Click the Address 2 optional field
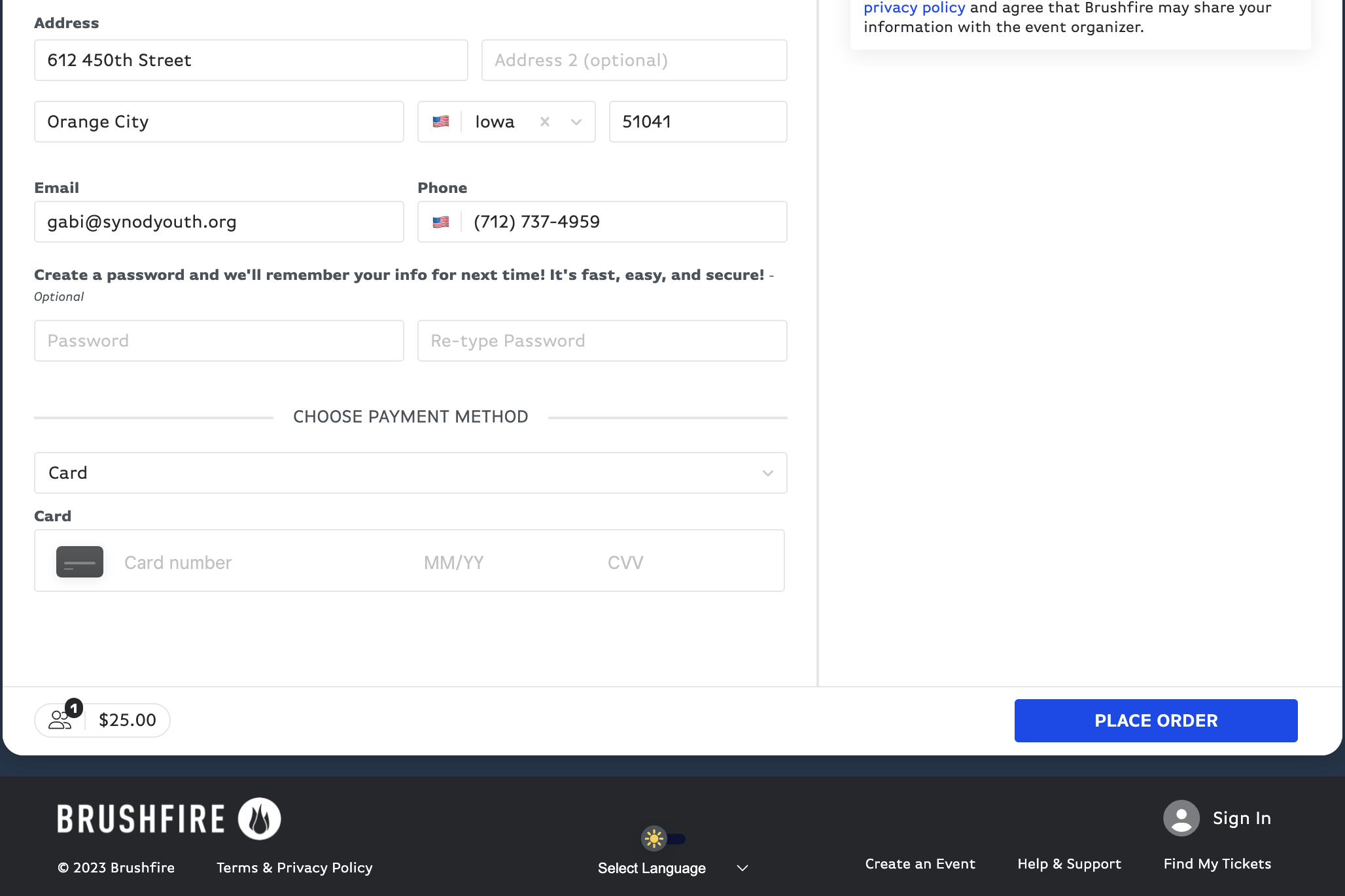Viewport: 1345px width, 896px height. (x=635, y=60)
